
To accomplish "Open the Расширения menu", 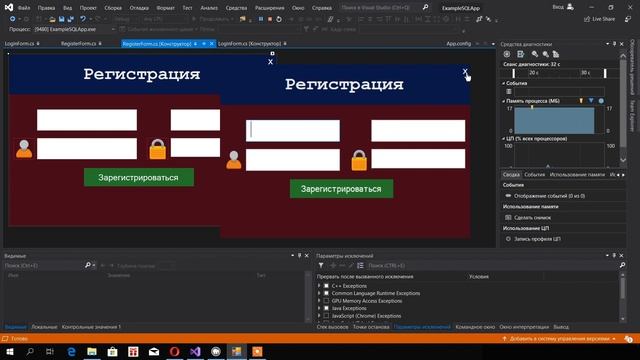I will click(x=269, y=8).
